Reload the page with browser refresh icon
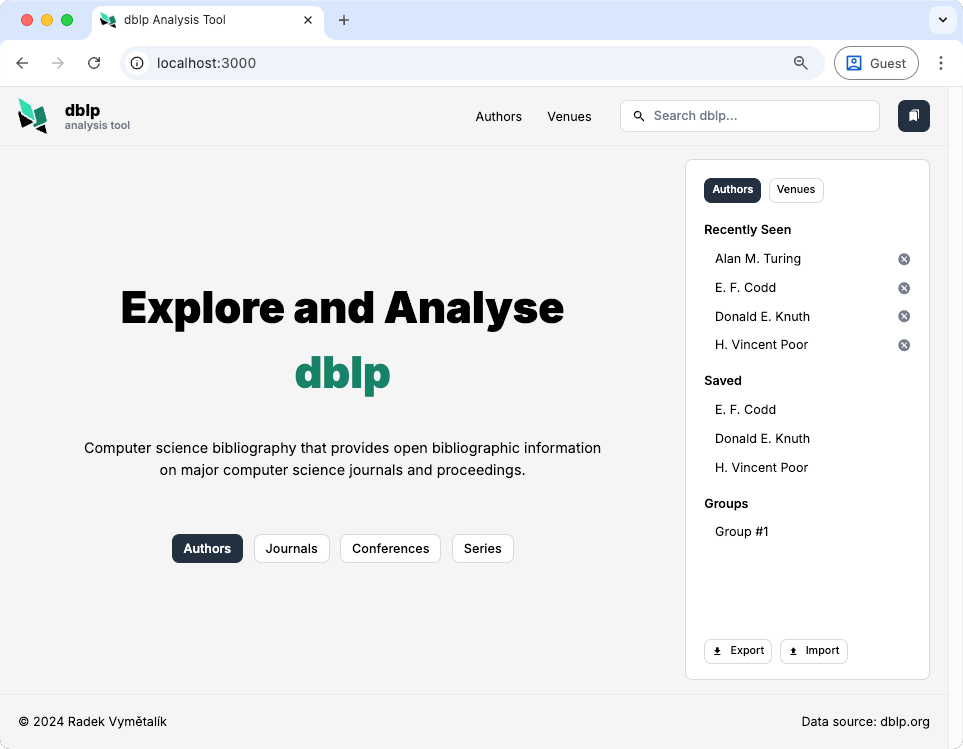Screen dimensions: 963x749 coord(94,63)
